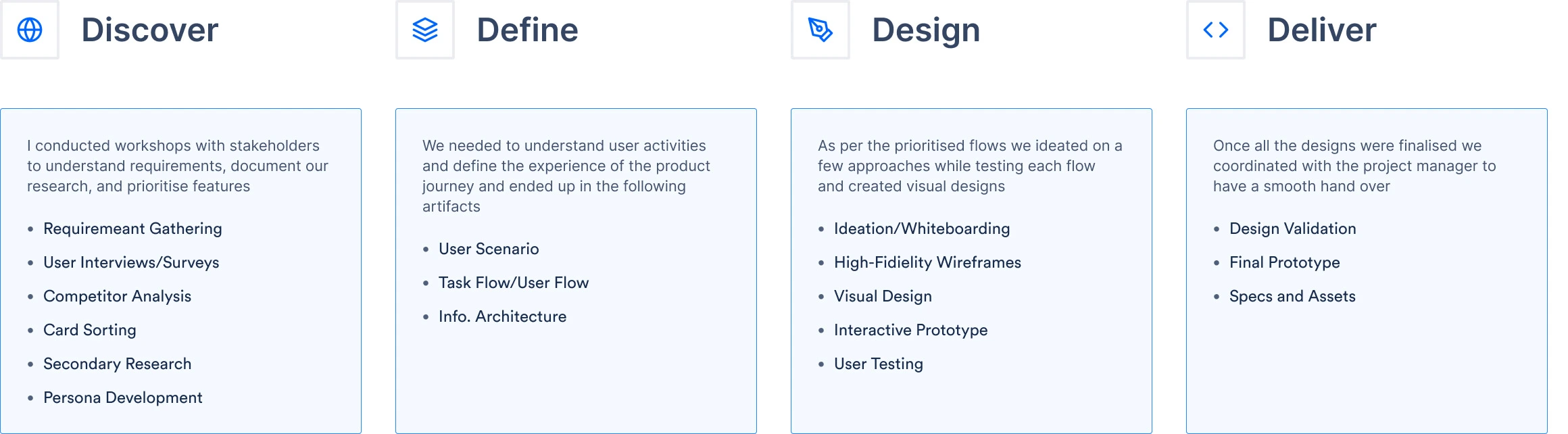Click the User Testing list item
The height and width of the screenshot is (434, 1568).
click(x=878, y=364)
